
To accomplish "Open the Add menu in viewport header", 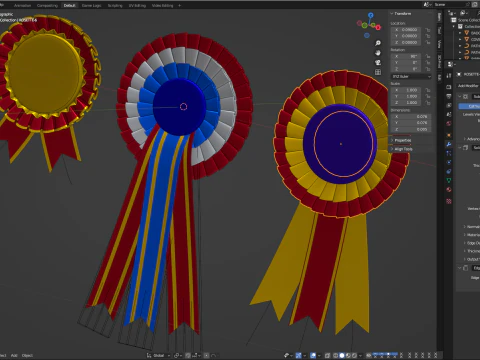I will (14, 355).
